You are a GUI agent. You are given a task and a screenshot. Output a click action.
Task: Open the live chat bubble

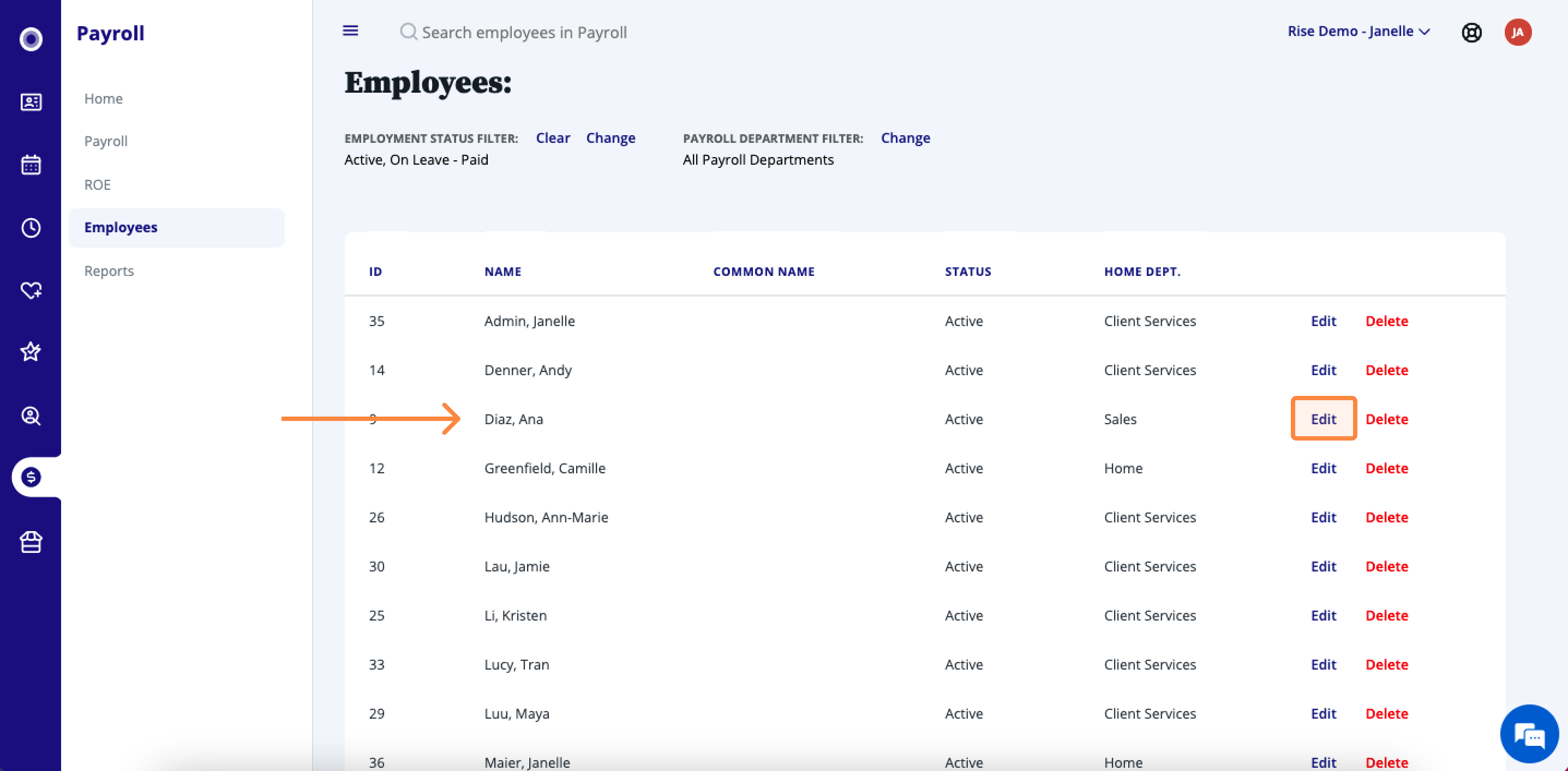(1530, 735)
